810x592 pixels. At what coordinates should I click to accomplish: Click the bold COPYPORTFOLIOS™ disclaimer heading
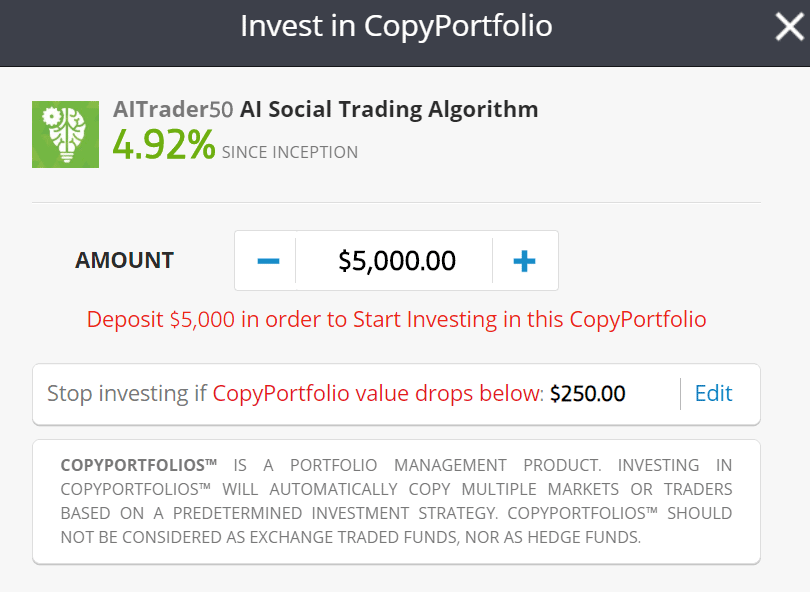click(x=138, y=465)
